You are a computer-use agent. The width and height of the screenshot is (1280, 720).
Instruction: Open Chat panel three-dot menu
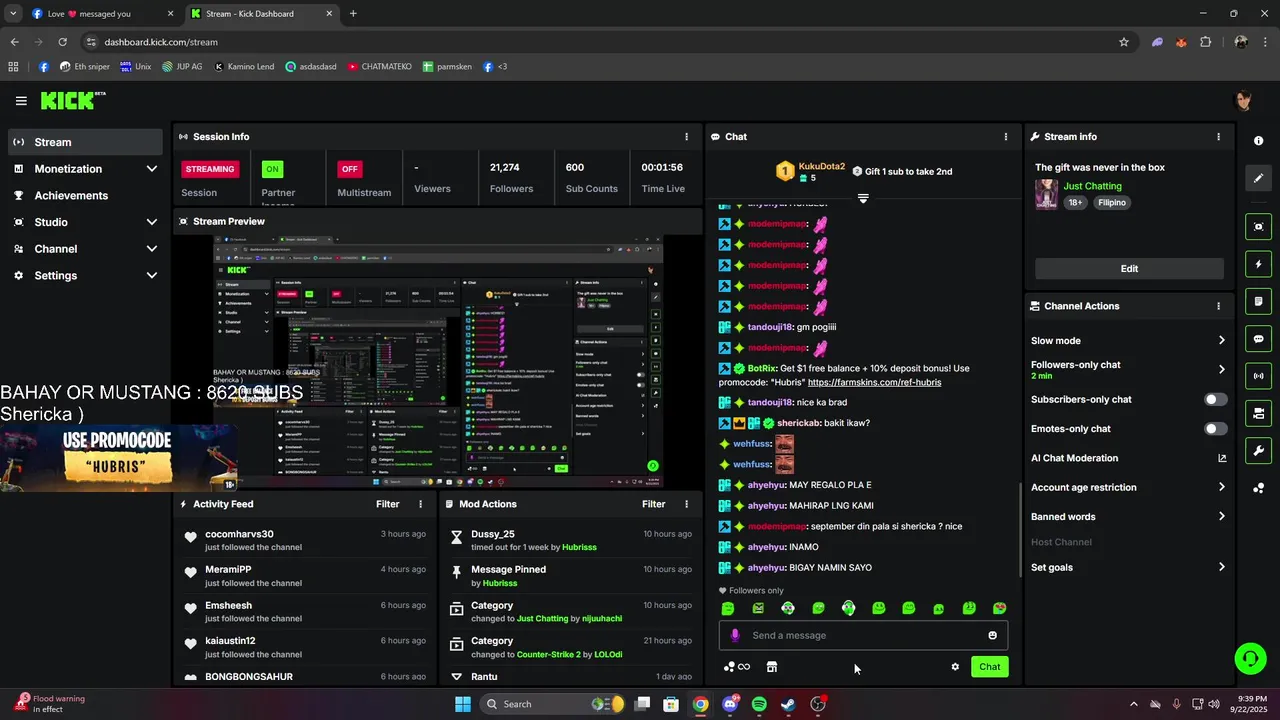1006,137
